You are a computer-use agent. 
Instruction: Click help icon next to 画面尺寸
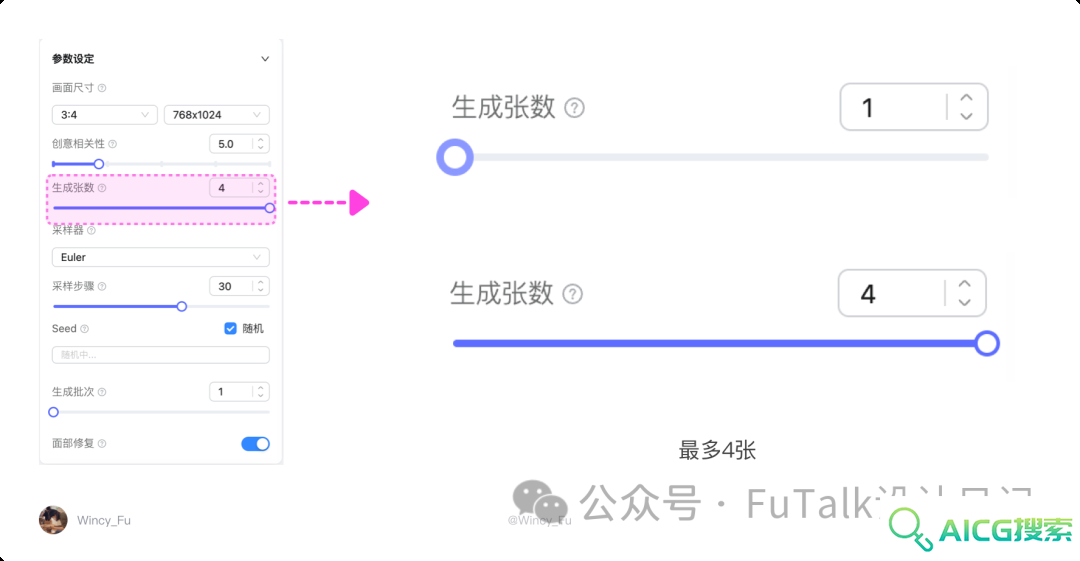pyautogui.click(x=102, y=88)
